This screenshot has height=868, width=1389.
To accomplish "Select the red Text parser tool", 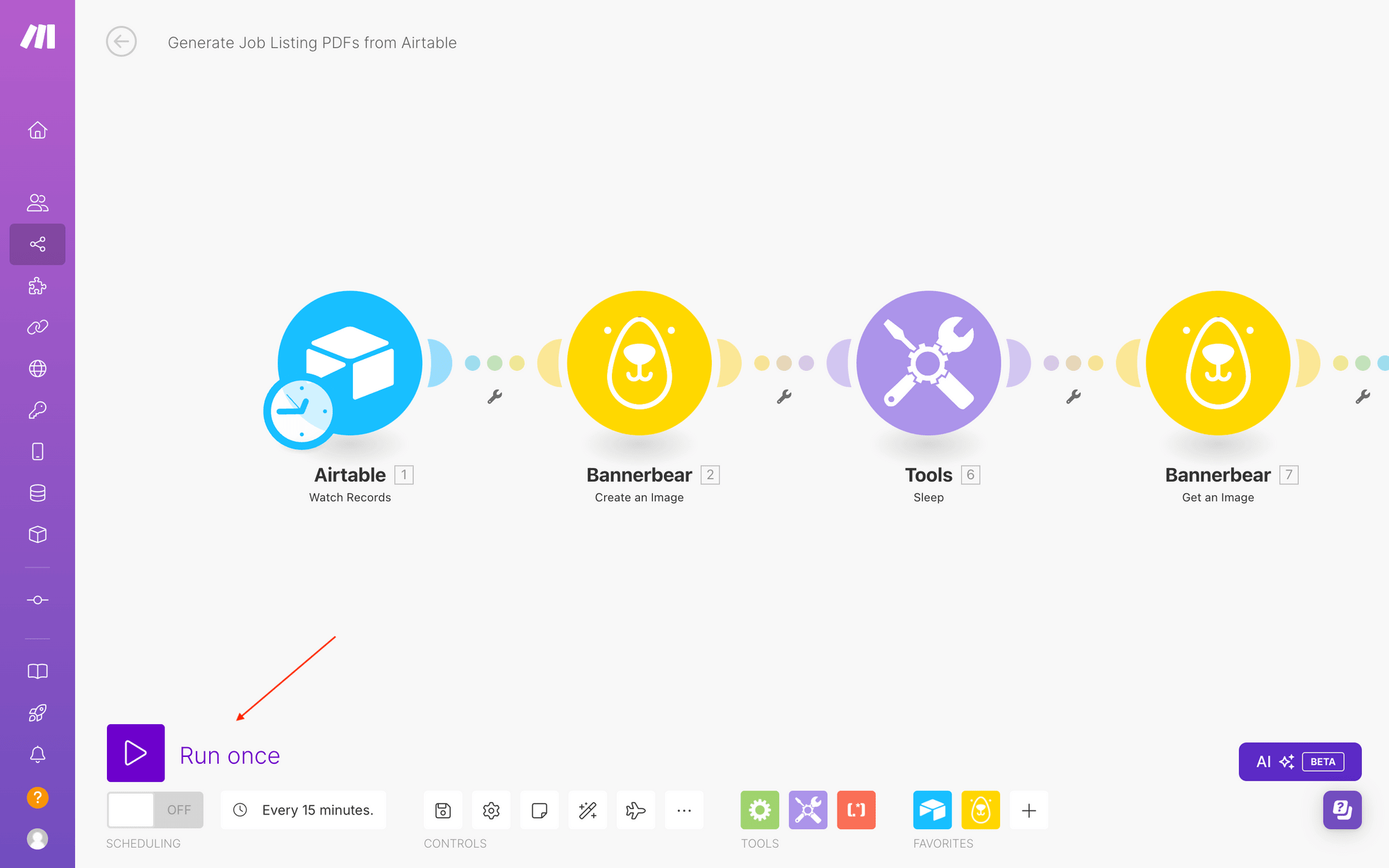I will click(856, 810).
